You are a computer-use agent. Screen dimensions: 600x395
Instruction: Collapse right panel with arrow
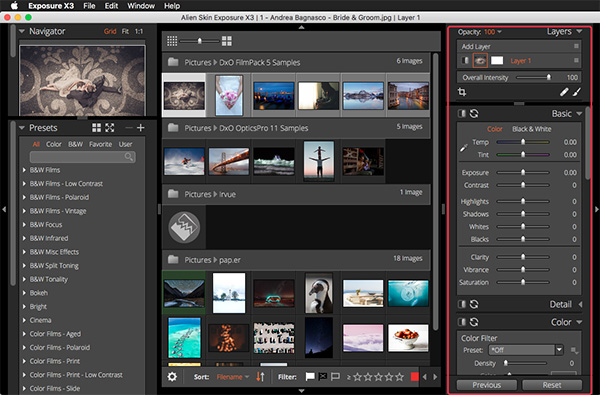tap(596, 209)
